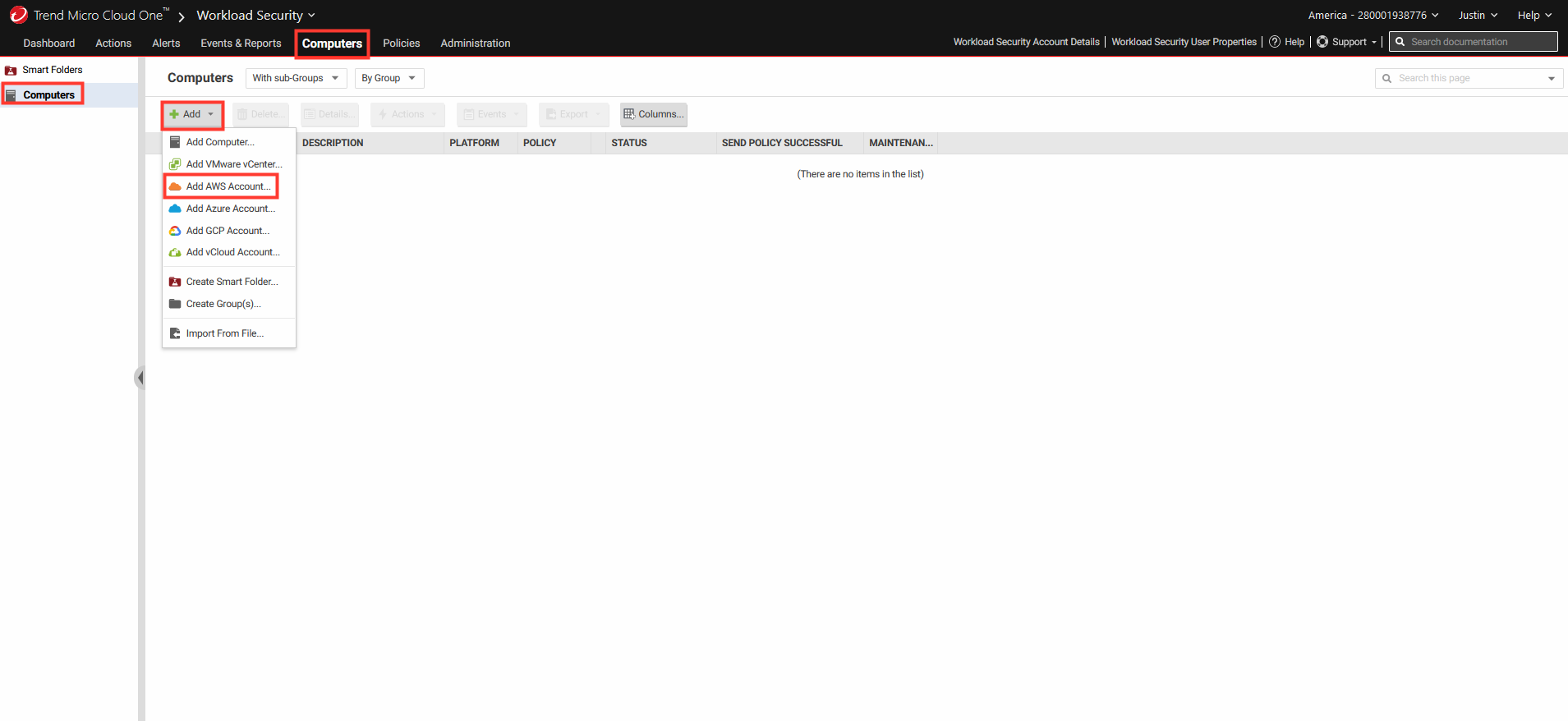Click the Import From File icon

[175, 333]
